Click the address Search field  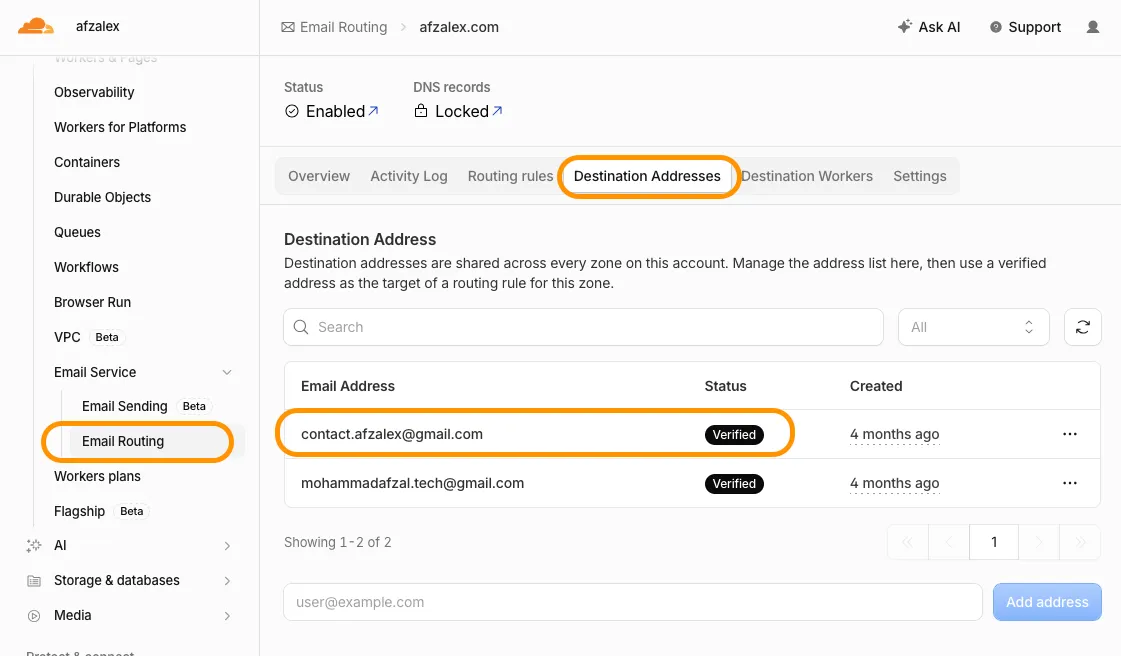[x=583, y=327]
